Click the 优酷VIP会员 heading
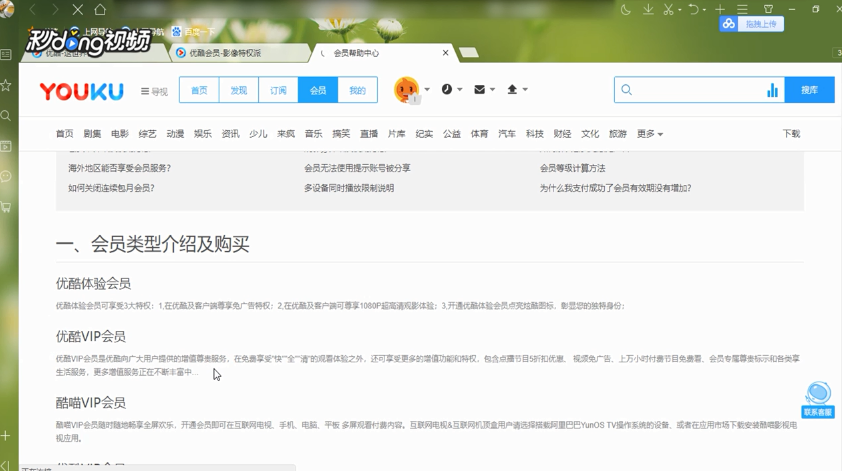The height and width of the screenshot is (471, 842). [91, 337]
